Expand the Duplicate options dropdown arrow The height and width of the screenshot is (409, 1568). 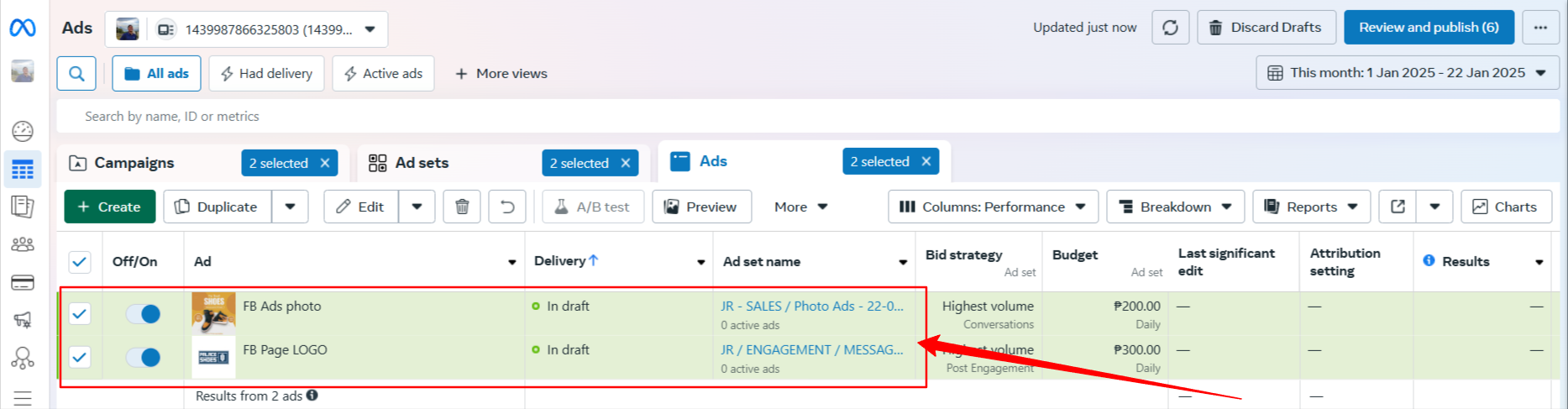(x=290, y=207)
